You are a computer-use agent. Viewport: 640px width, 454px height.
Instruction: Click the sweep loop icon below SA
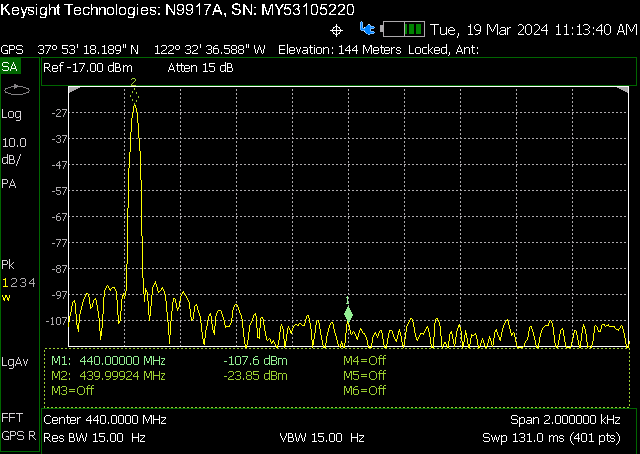click(x=17, y=90)
